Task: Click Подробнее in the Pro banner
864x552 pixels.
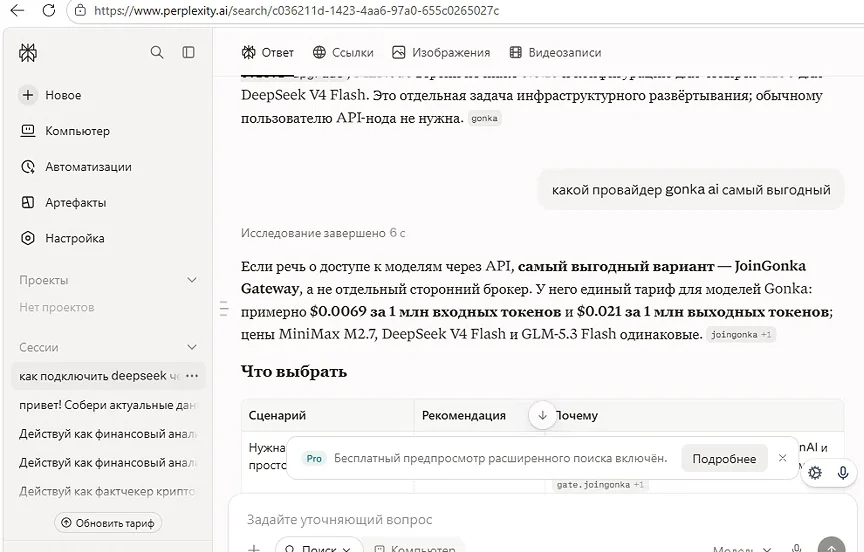Action: click(x=724, y=458)
